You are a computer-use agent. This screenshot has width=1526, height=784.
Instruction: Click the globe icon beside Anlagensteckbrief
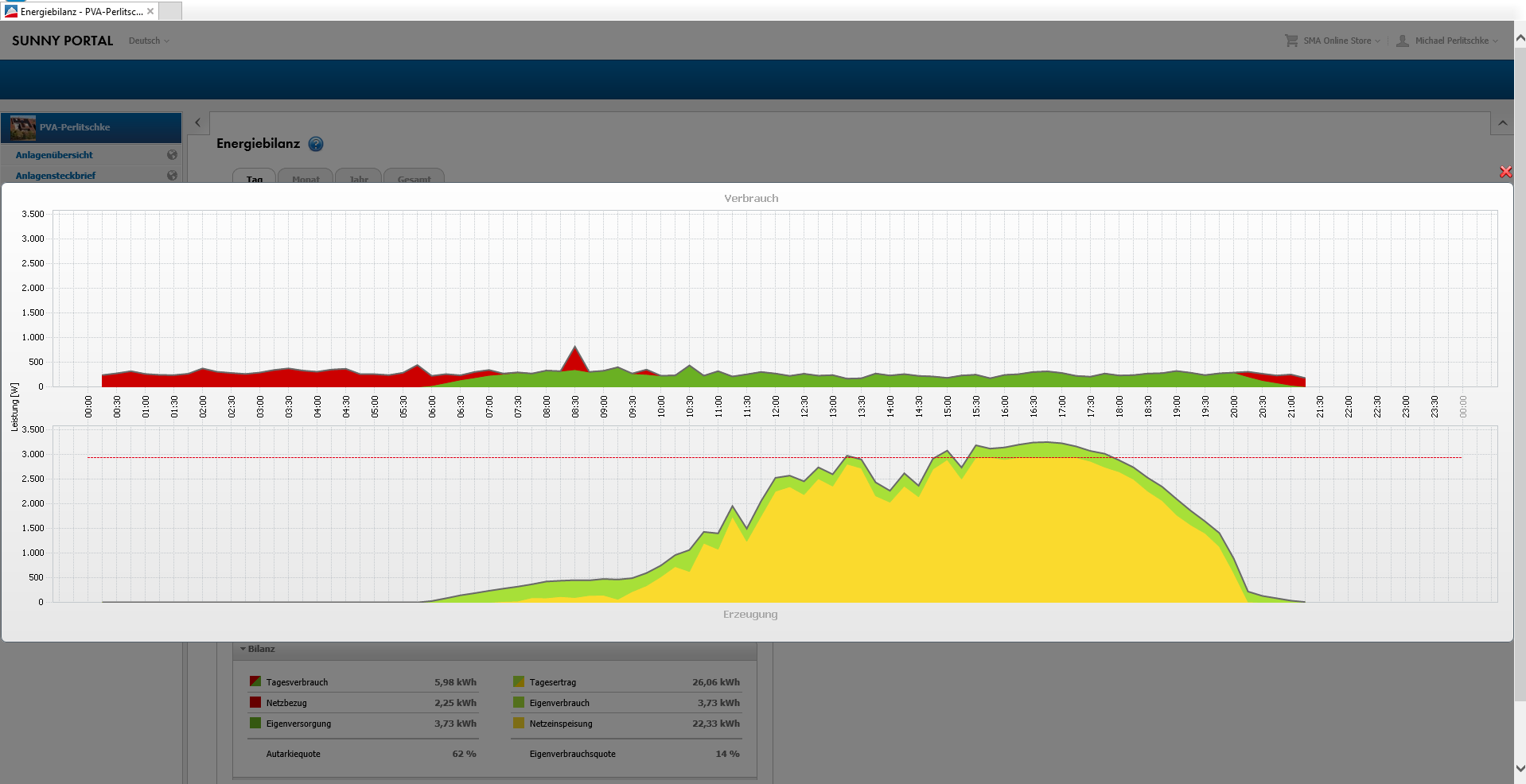(x=172, y=175)
